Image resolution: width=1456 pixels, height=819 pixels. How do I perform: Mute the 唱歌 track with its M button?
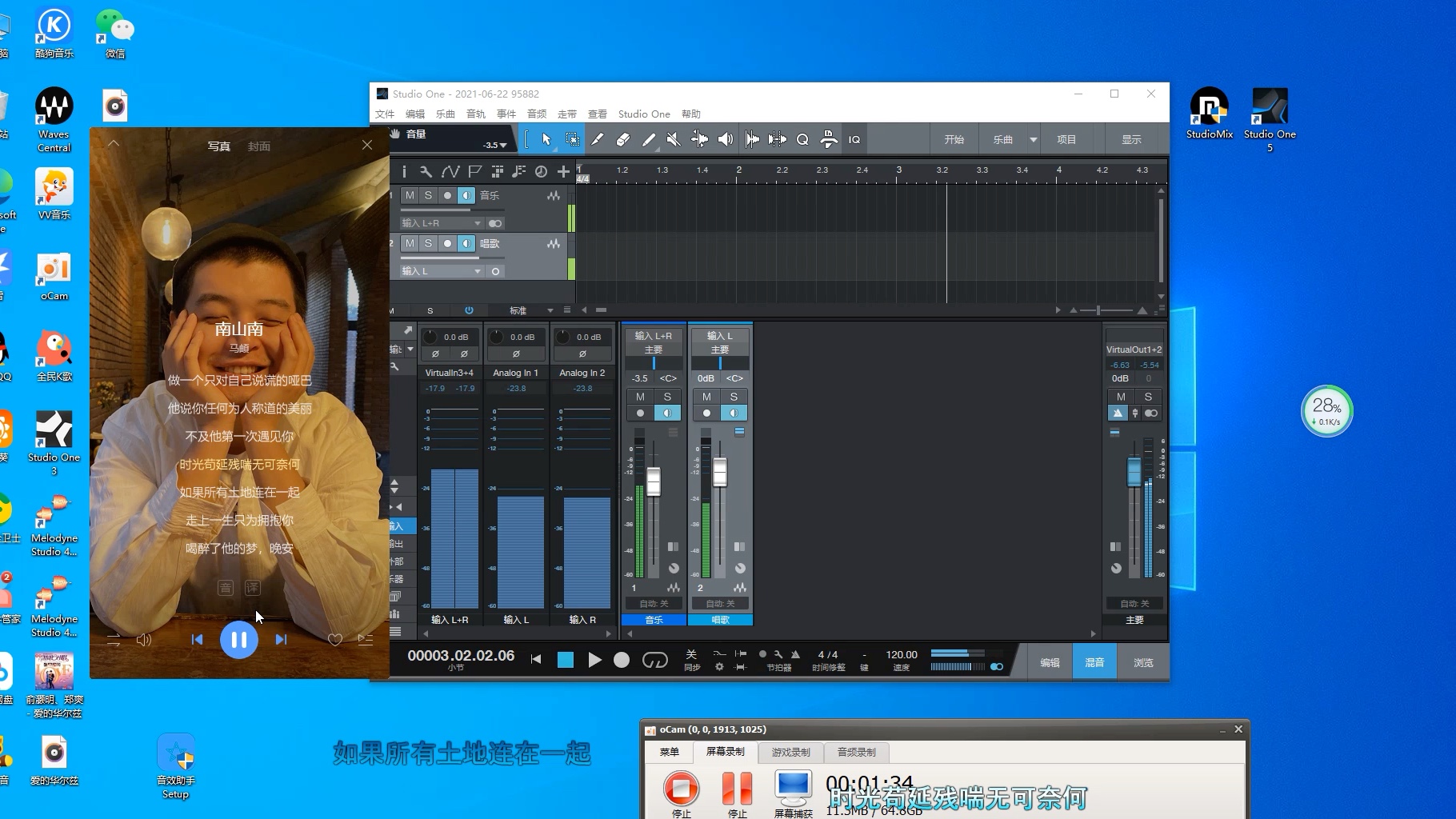pyautogui.click(x=409, y=244)
